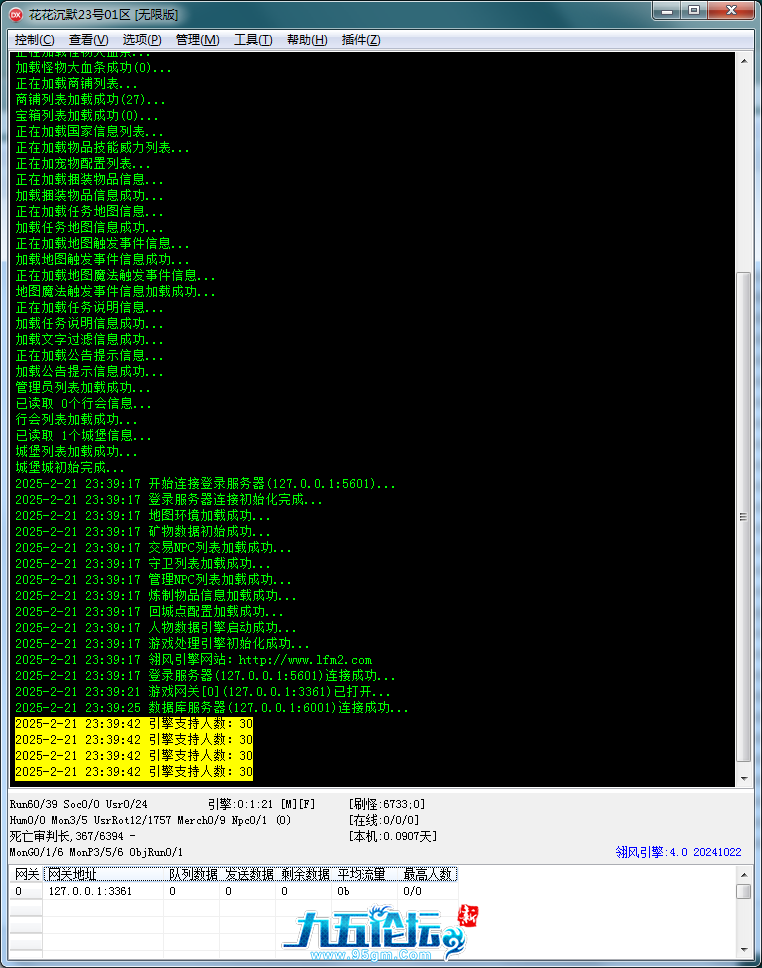Open the 查看(V) menu
Screen dimensions: 762x968
[x=88, y=40]
